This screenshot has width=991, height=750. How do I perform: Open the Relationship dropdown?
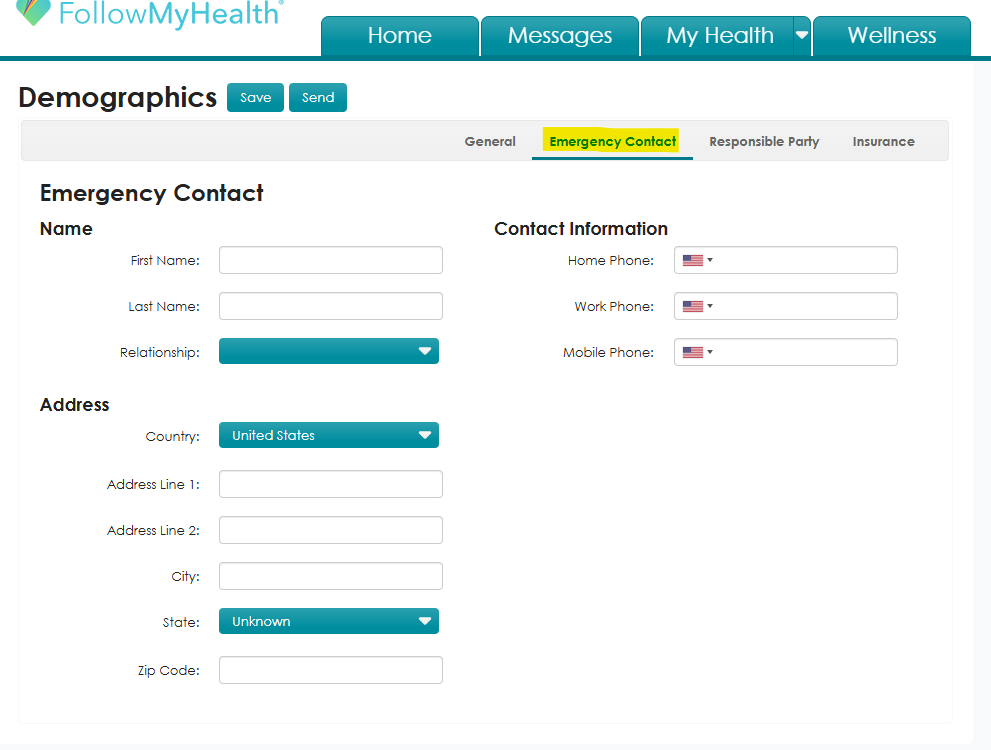coord(328,351)
